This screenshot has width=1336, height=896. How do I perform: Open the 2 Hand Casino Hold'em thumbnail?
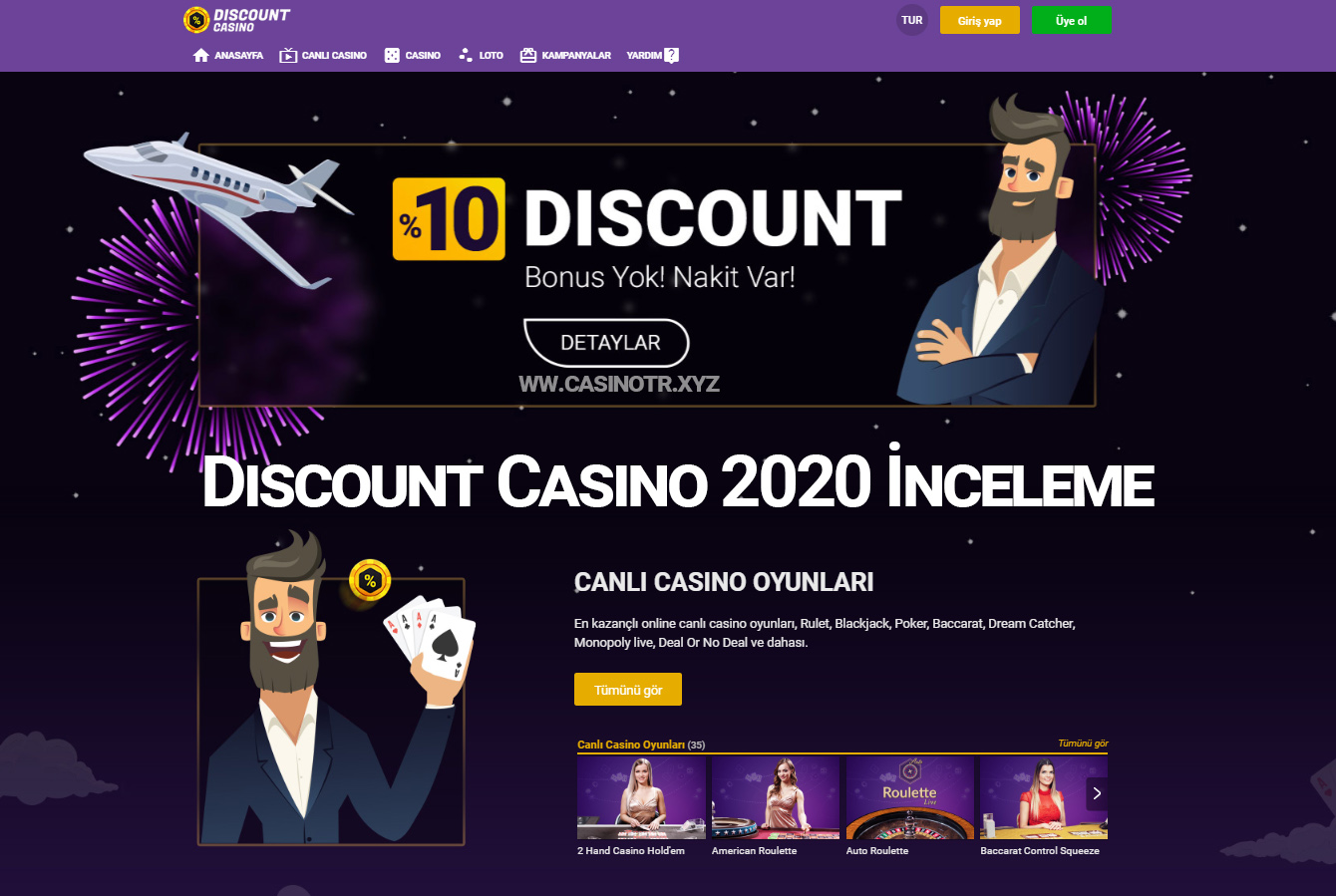pyautogui.click(x=641, y=798)
